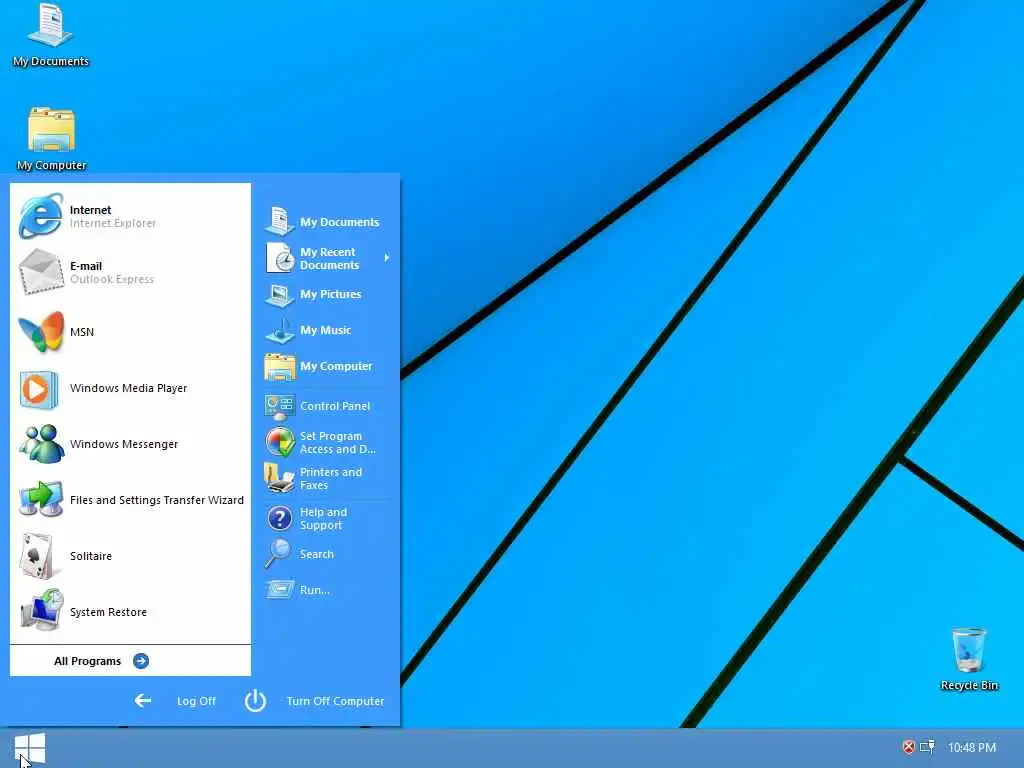Click the MSN label text
Screen dimensions: 1024x768
click(82, 332)
